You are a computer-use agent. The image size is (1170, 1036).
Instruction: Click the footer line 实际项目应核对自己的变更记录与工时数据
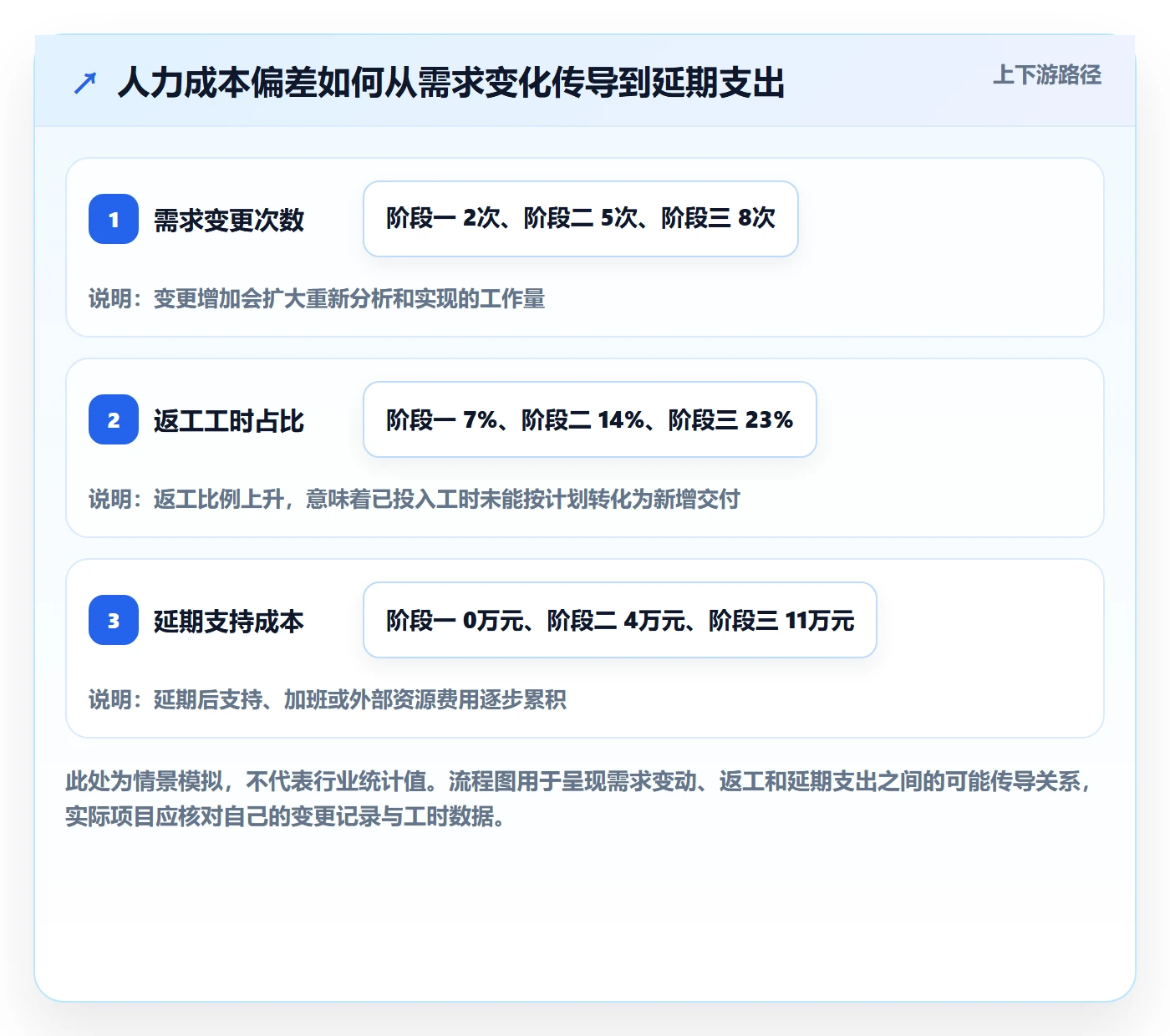point(285,816)
